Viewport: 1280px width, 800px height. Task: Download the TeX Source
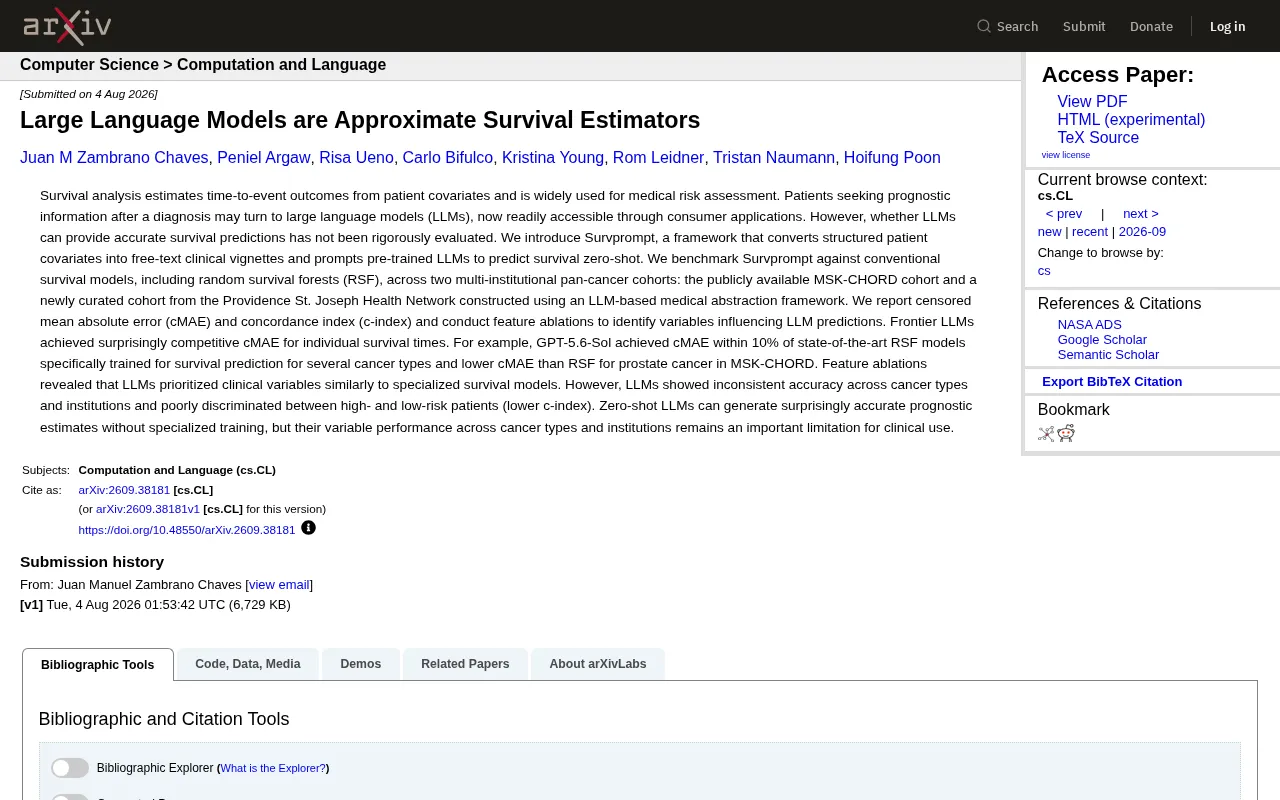coord(1098,138)
